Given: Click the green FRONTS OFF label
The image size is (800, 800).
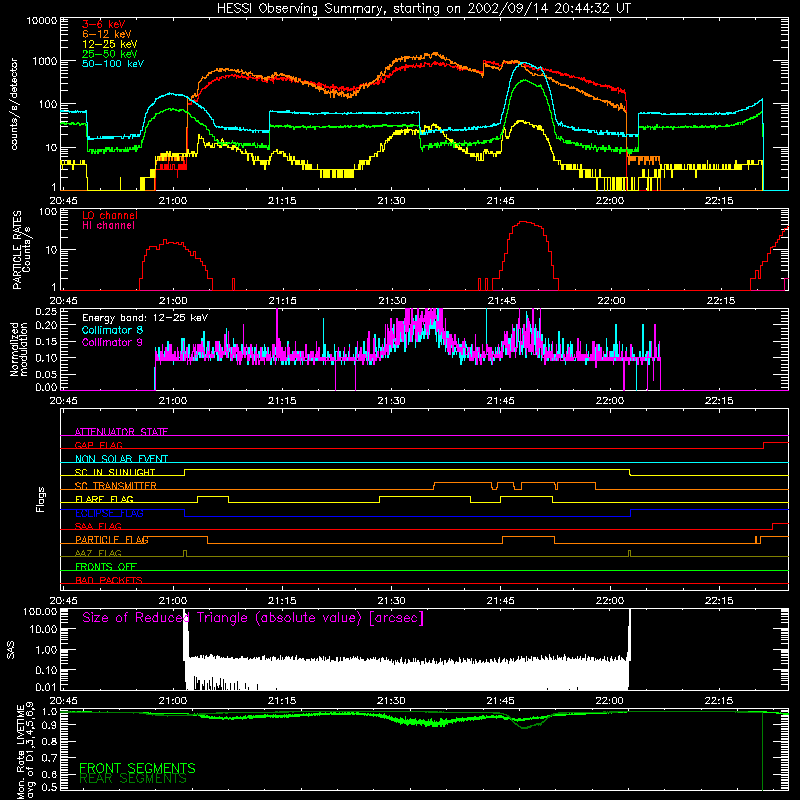Looking at the screenshot, I should coord(106,566).
